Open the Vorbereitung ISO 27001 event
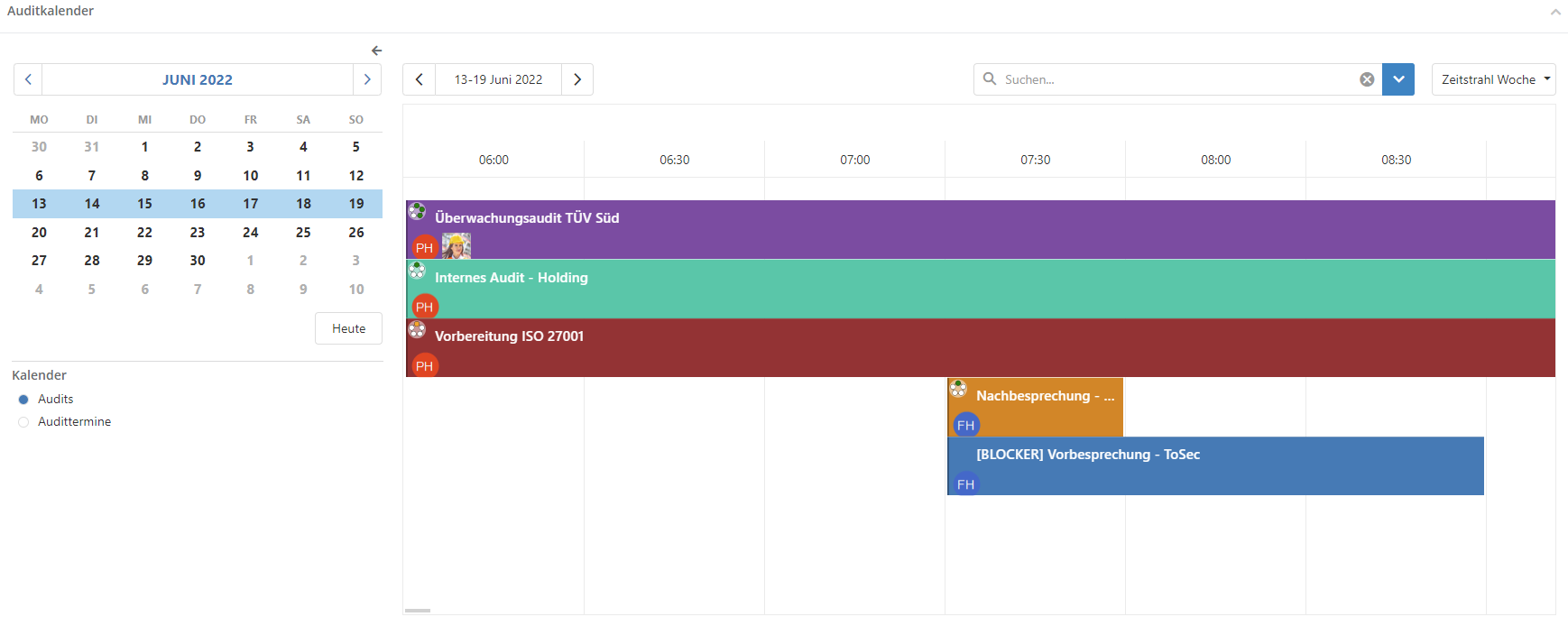Viewport: 1568px width, 626px height. coord(902,347)
